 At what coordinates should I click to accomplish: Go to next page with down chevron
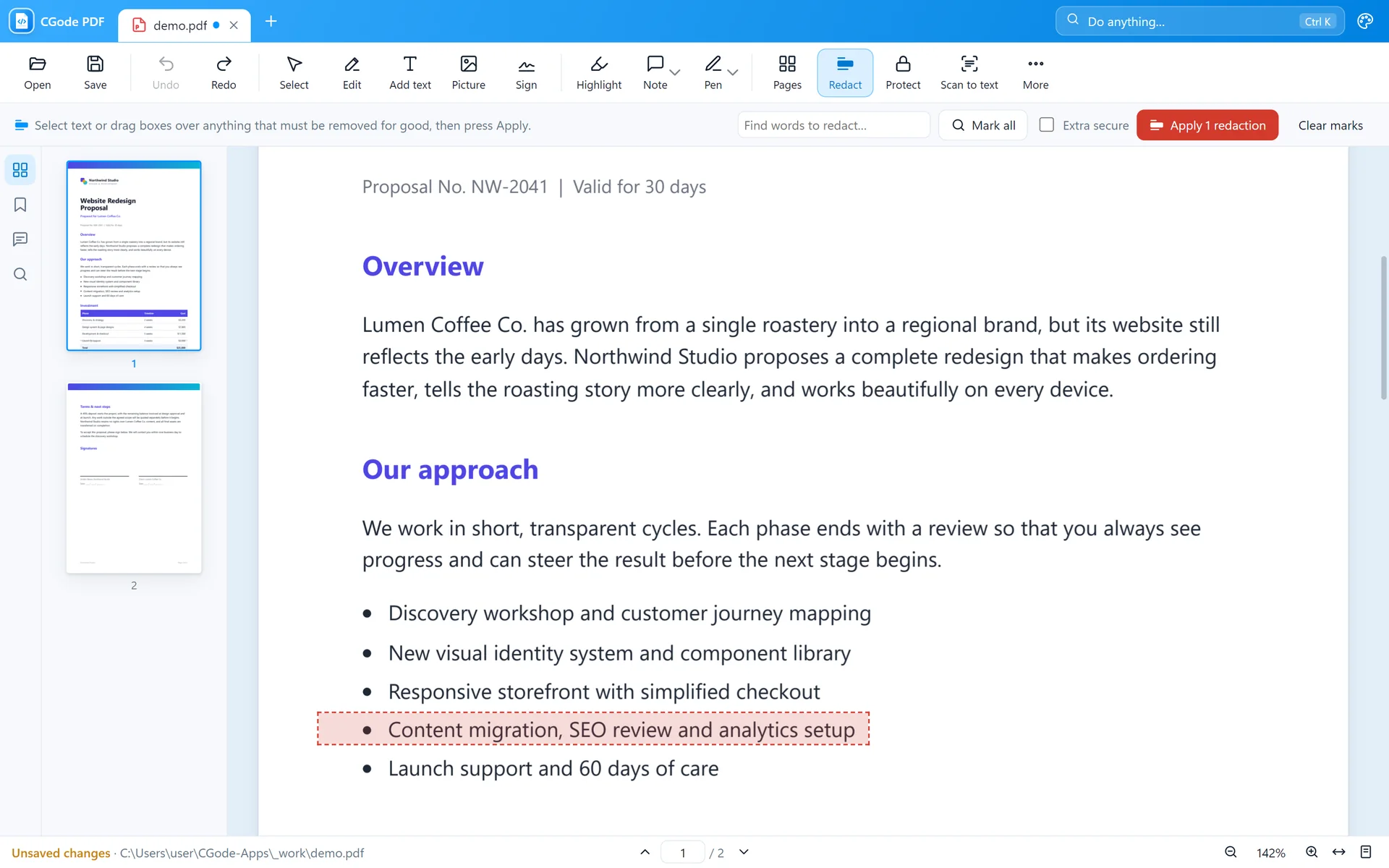click(744, 852)
